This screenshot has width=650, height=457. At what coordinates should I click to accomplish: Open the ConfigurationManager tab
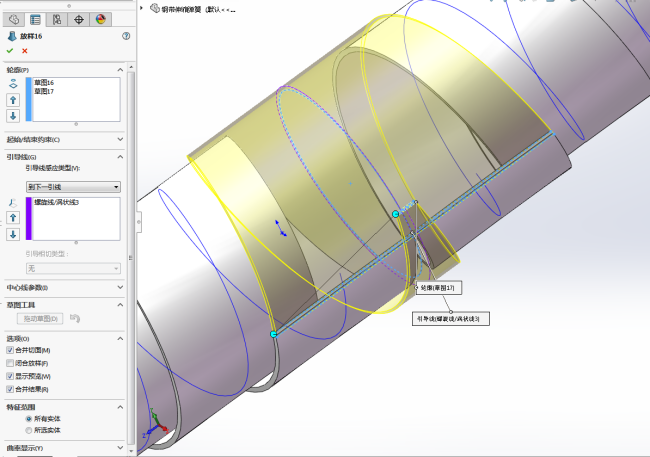(x=57, y=19)
